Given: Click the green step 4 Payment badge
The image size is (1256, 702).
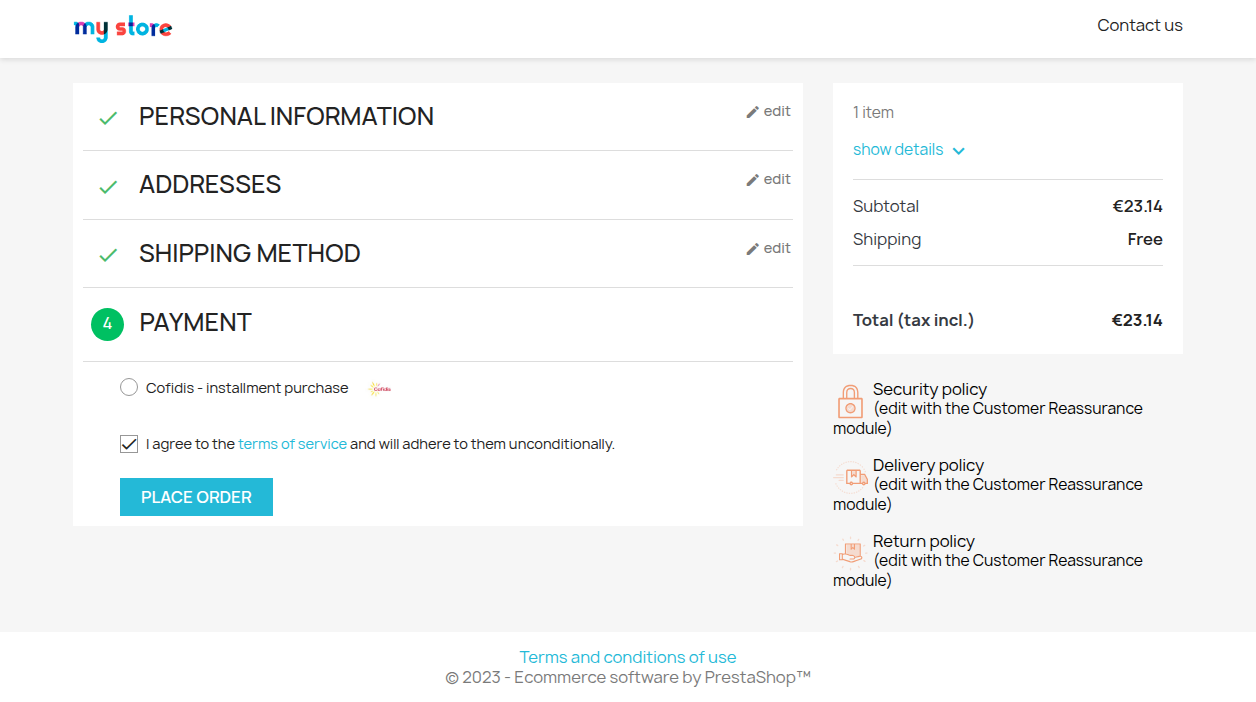Looking at the screenshot, I should coord(107,324).
